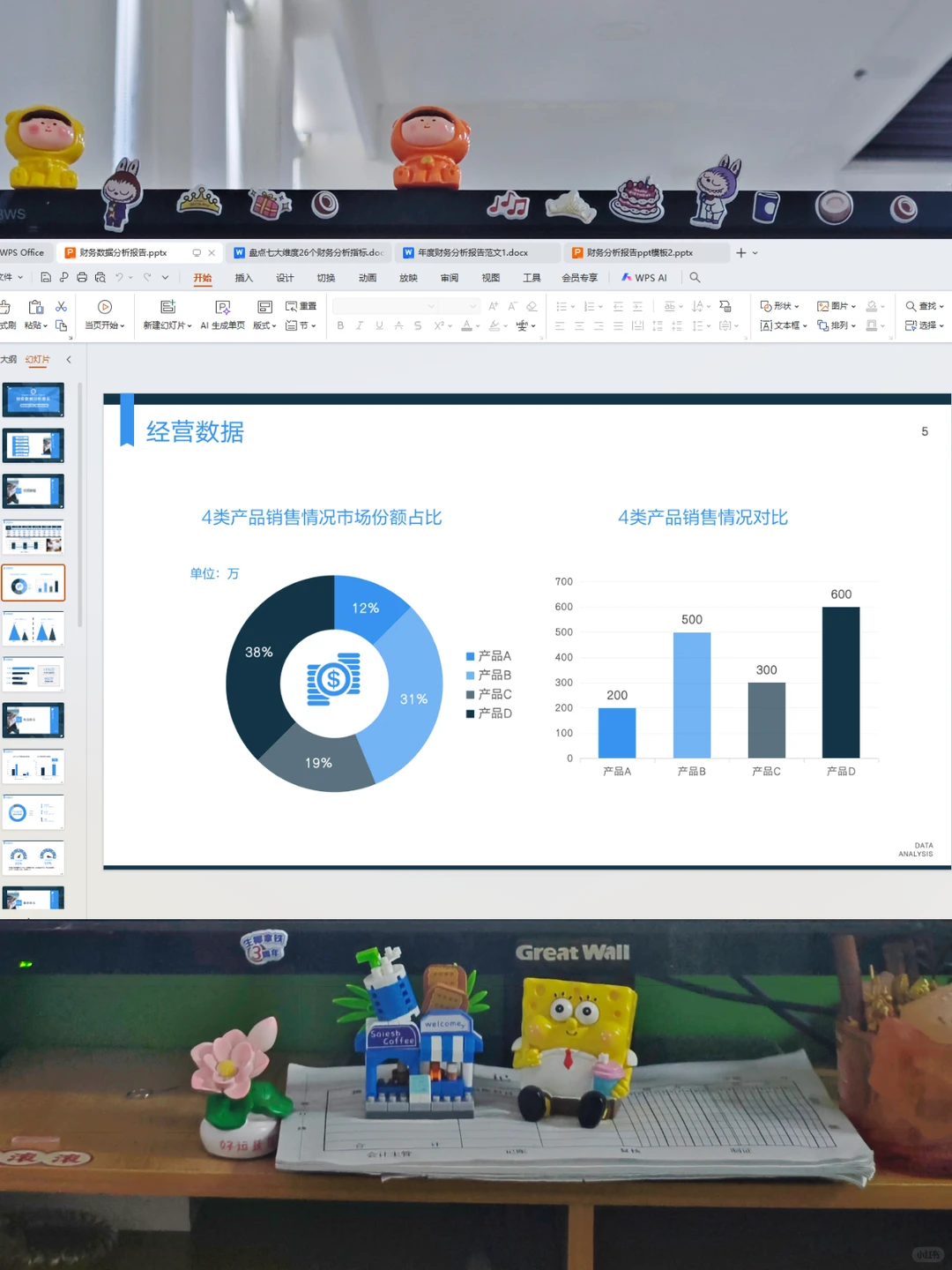Switch to the 插入 ribbon tab
Screen dimensions: 952x1270
243,277
